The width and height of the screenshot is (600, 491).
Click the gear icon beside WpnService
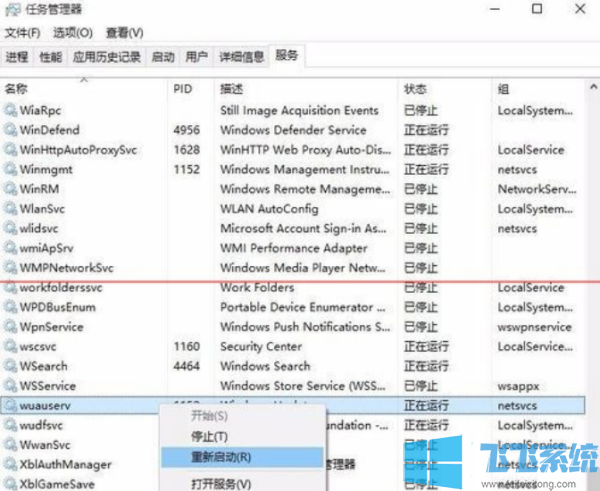pyautogui.click(x=10, y=327)
